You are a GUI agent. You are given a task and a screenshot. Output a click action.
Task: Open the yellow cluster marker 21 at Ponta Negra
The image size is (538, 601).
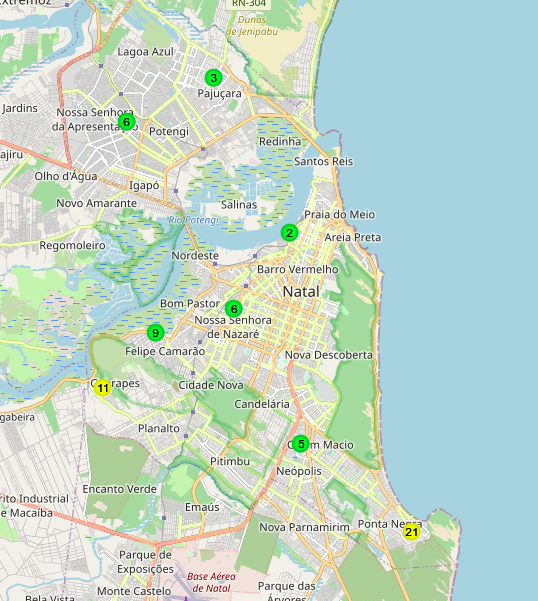[x=412, y=532]
